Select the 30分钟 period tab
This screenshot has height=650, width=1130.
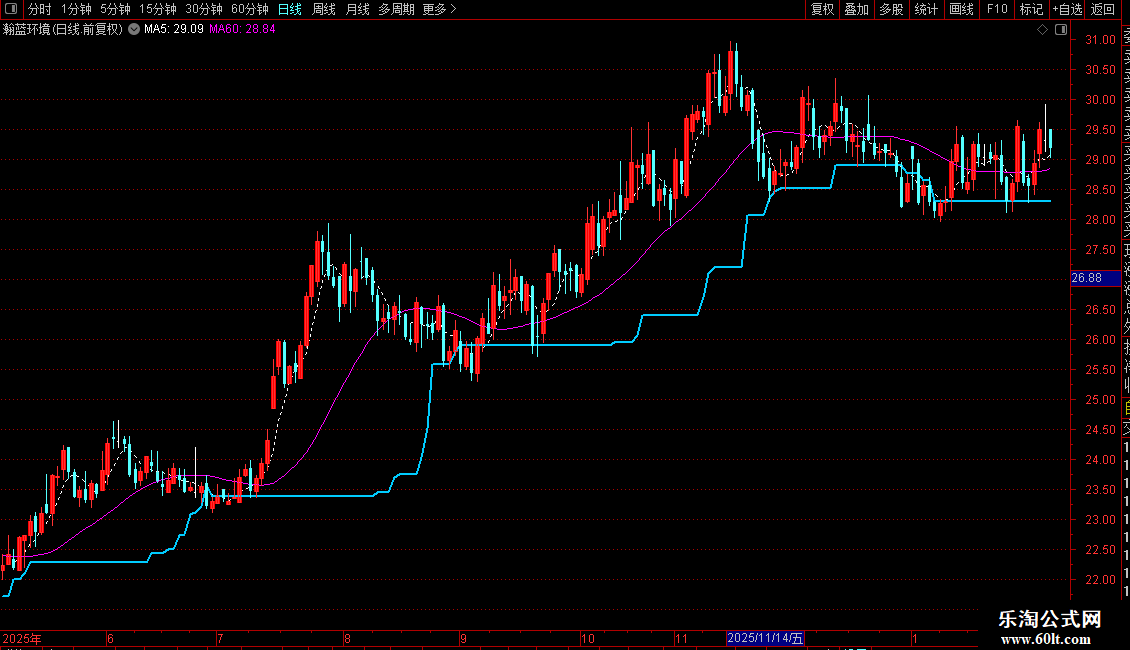204,9
